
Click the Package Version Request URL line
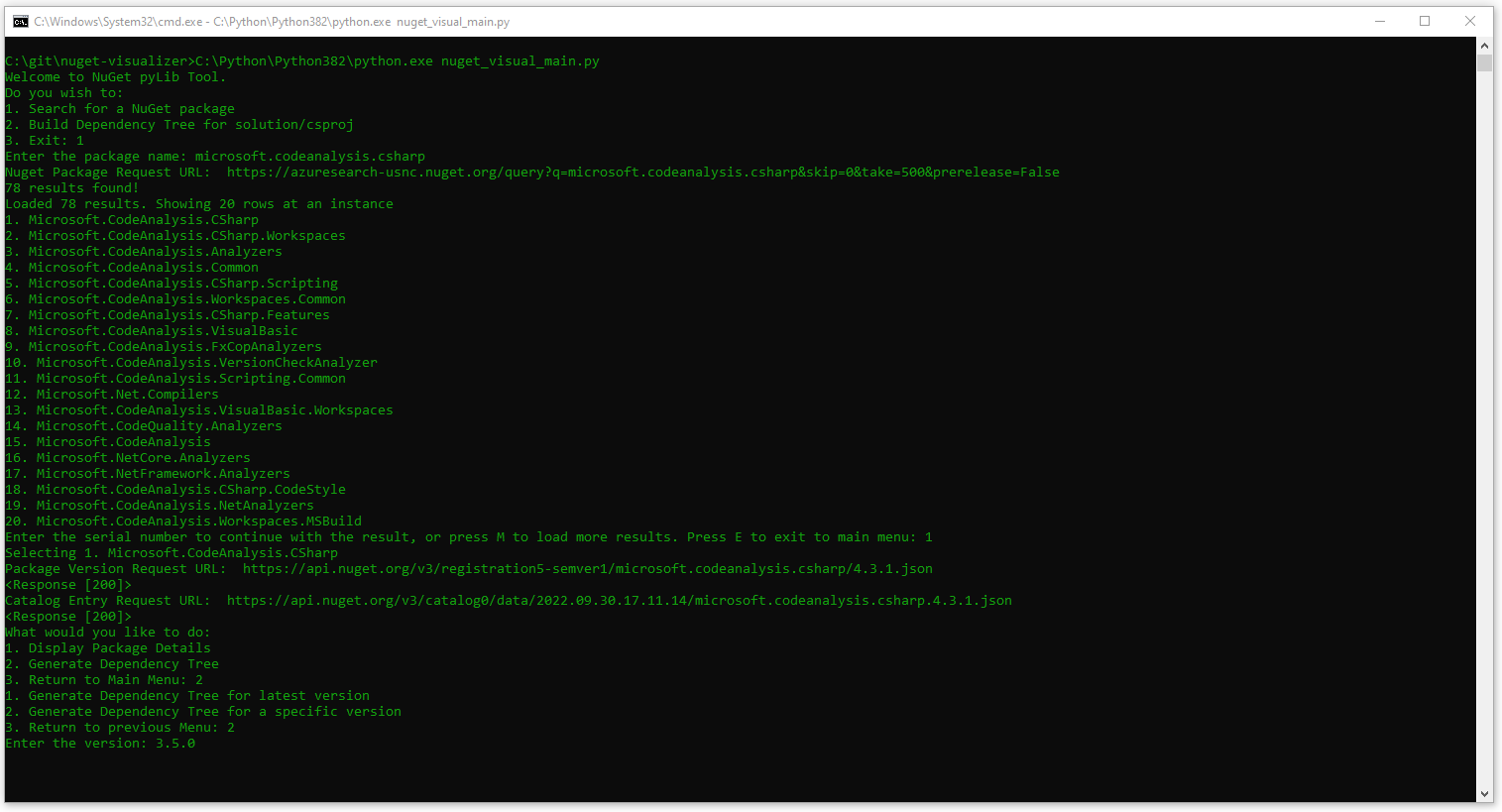[469, 569]
